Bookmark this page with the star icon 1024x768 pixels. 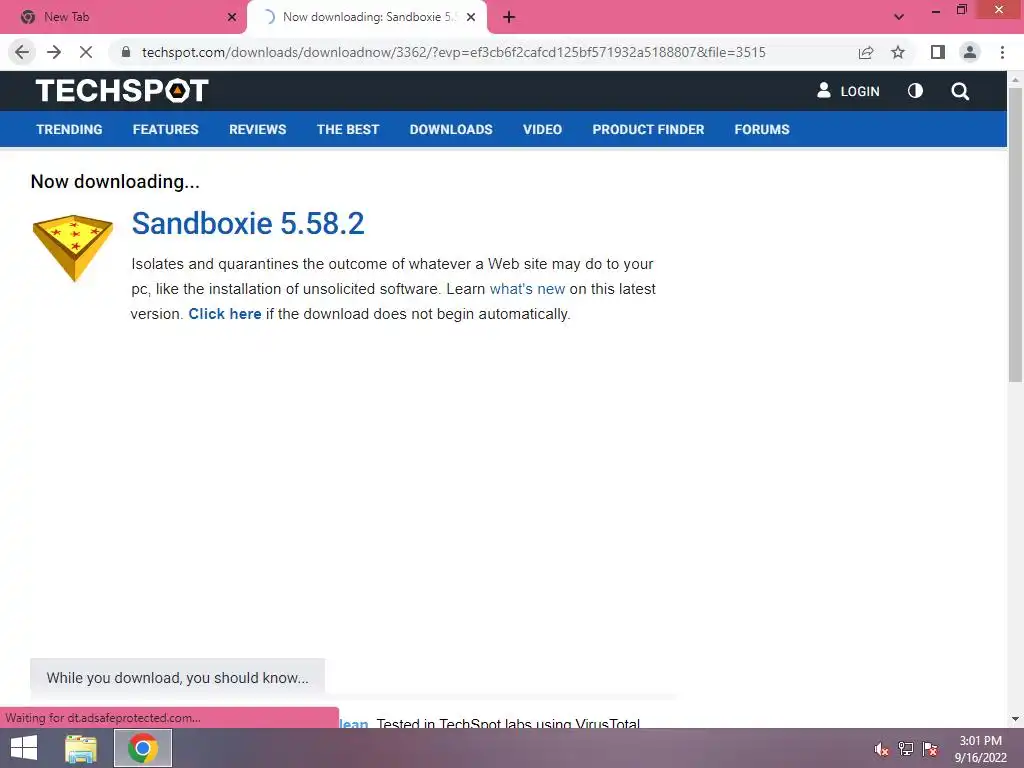pos(898,52)
